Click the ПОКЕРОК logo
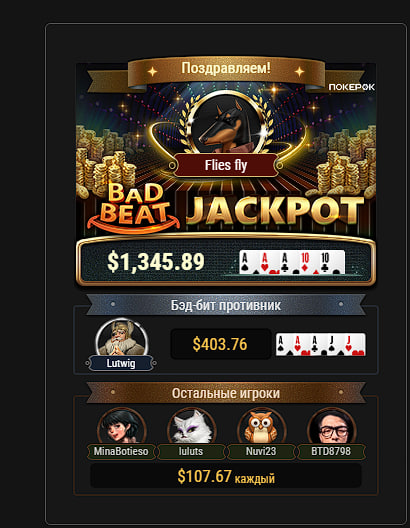 click(351, 87)
